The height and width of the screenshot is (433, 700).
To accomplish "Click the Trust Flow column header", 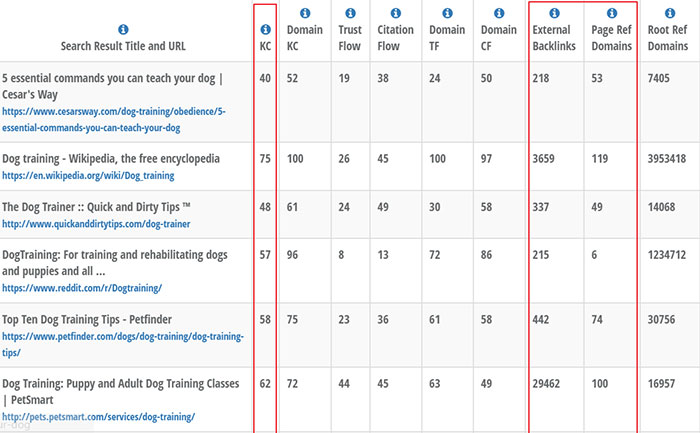I will pyautogui.click(x=350, y=37).
